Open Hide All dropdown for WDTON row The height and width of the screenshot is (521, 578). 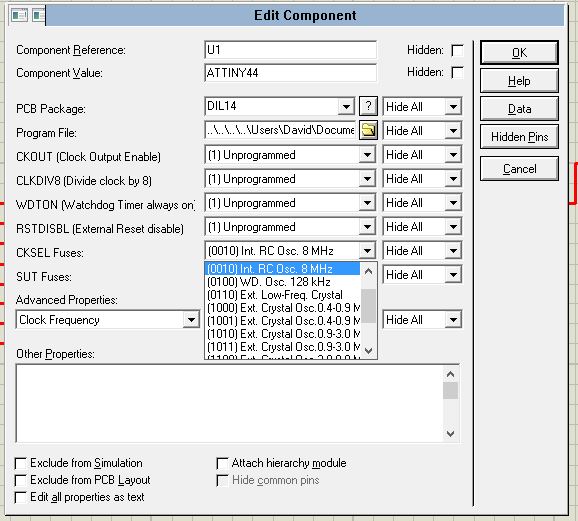click(x=453, y=203)
